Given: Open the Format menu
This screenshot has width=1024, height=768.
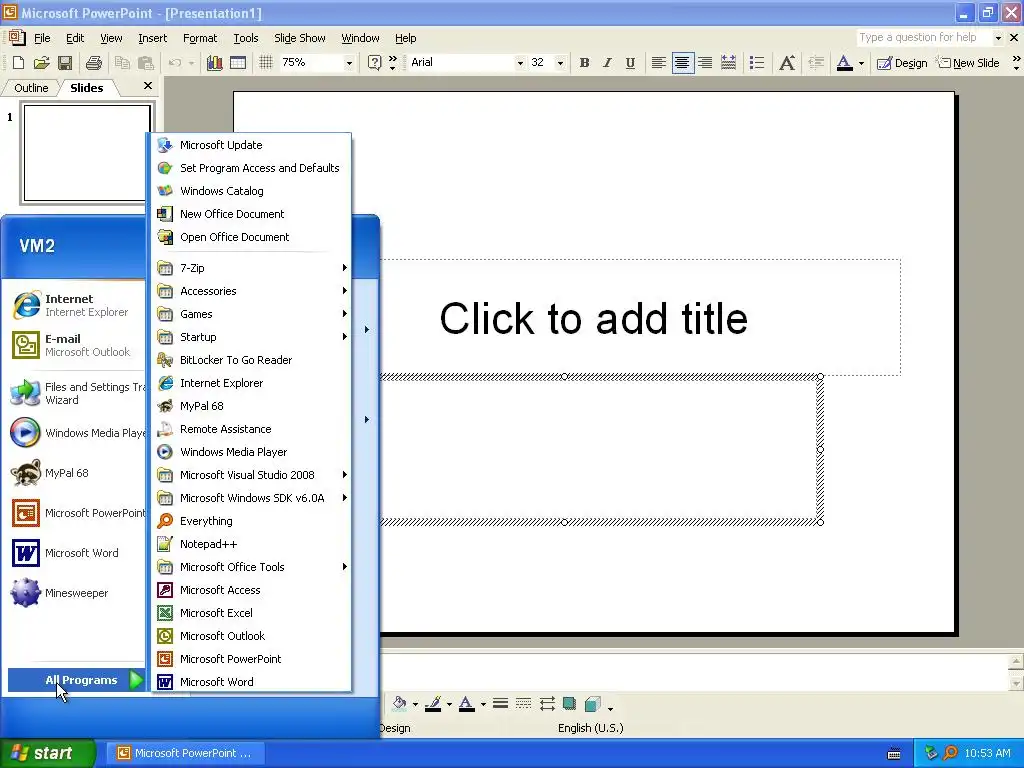Looking at the screenshot, I should point(200,38).
